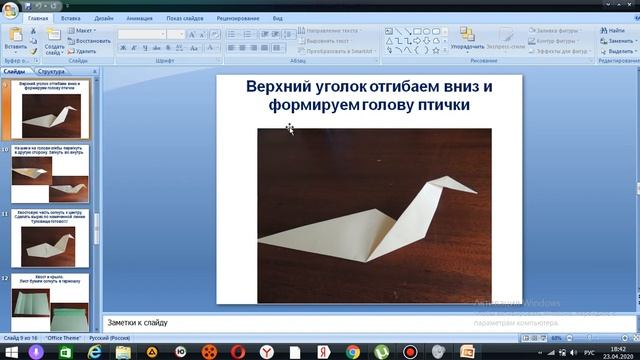
Task: Open the Character Spacing (AV) menu
Action: (179, 48)
